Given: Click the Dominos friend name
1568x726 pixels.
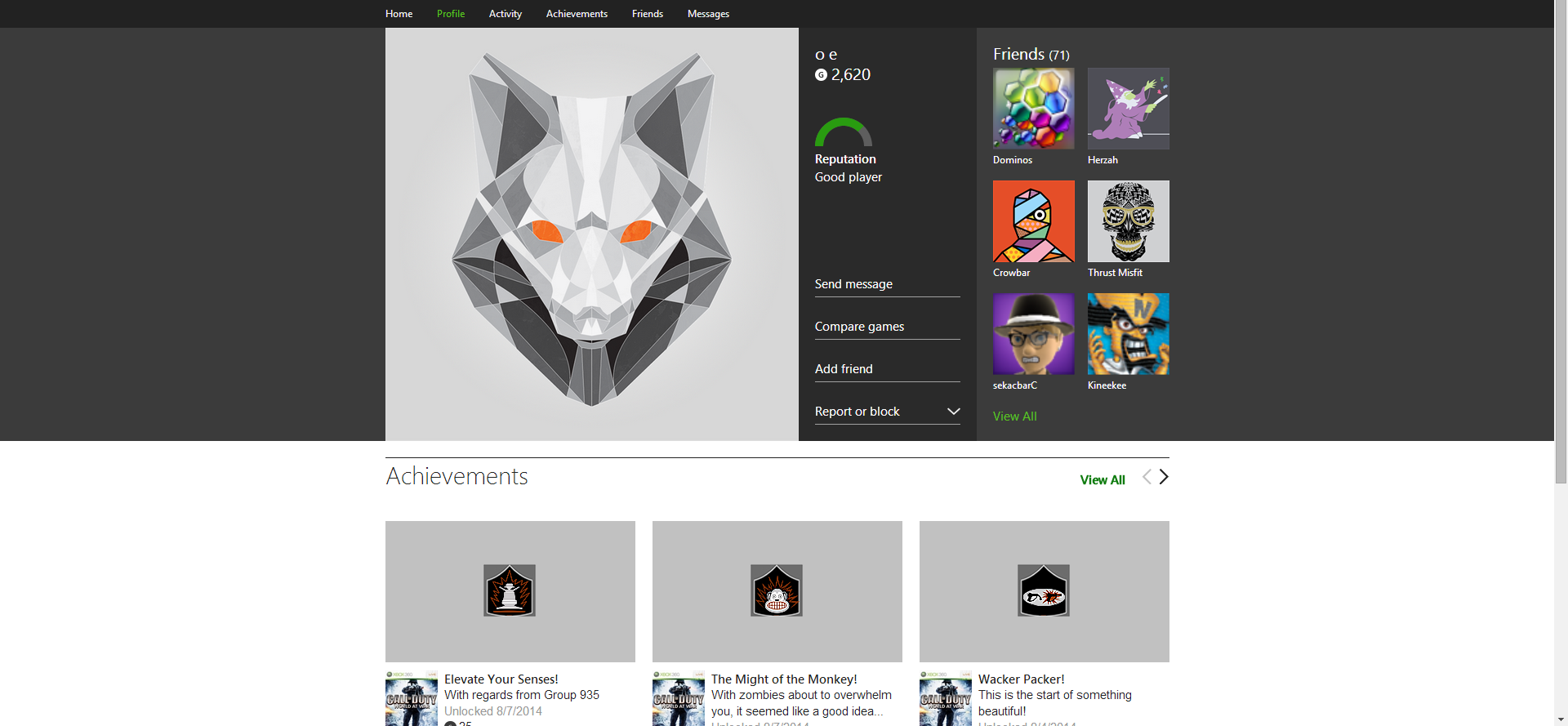Looking at the screenshot, I should coord(1013,160).
